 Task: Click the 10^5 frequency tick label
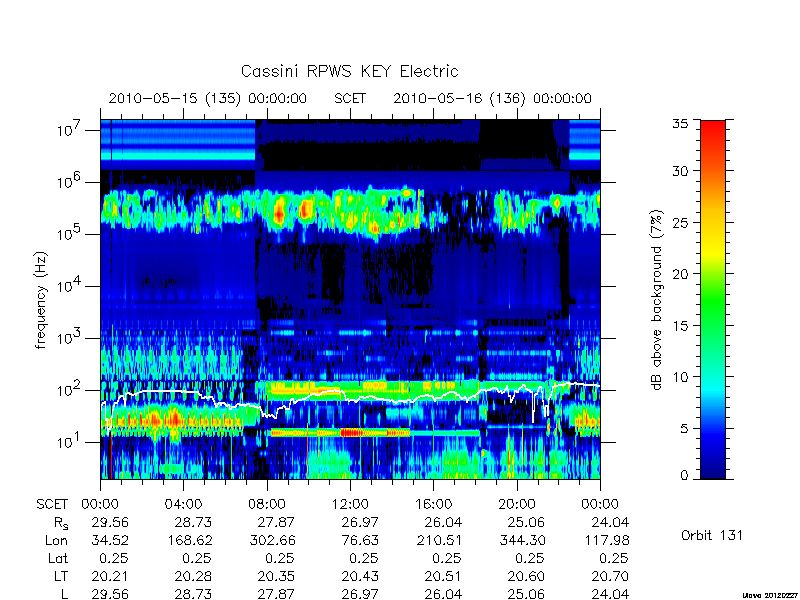coord(70,233)
